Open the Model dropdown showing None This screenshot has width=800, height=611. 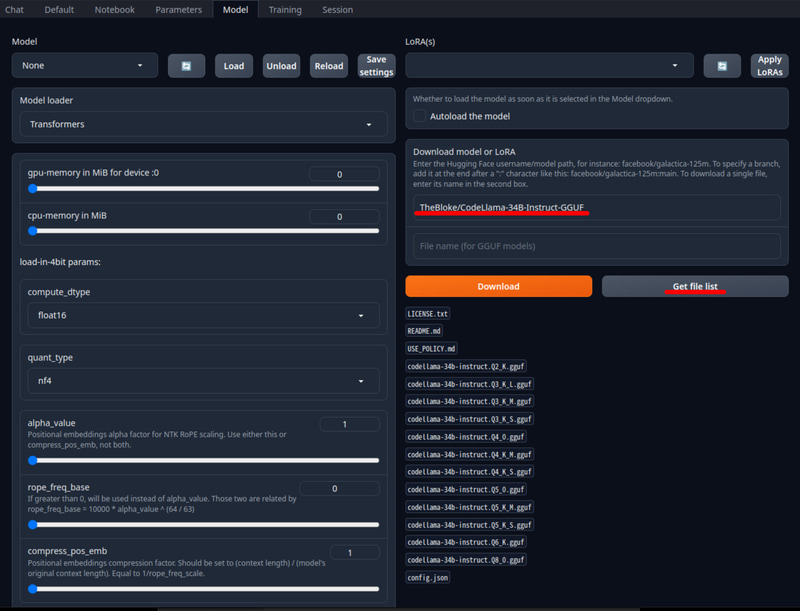coord(85,66)
